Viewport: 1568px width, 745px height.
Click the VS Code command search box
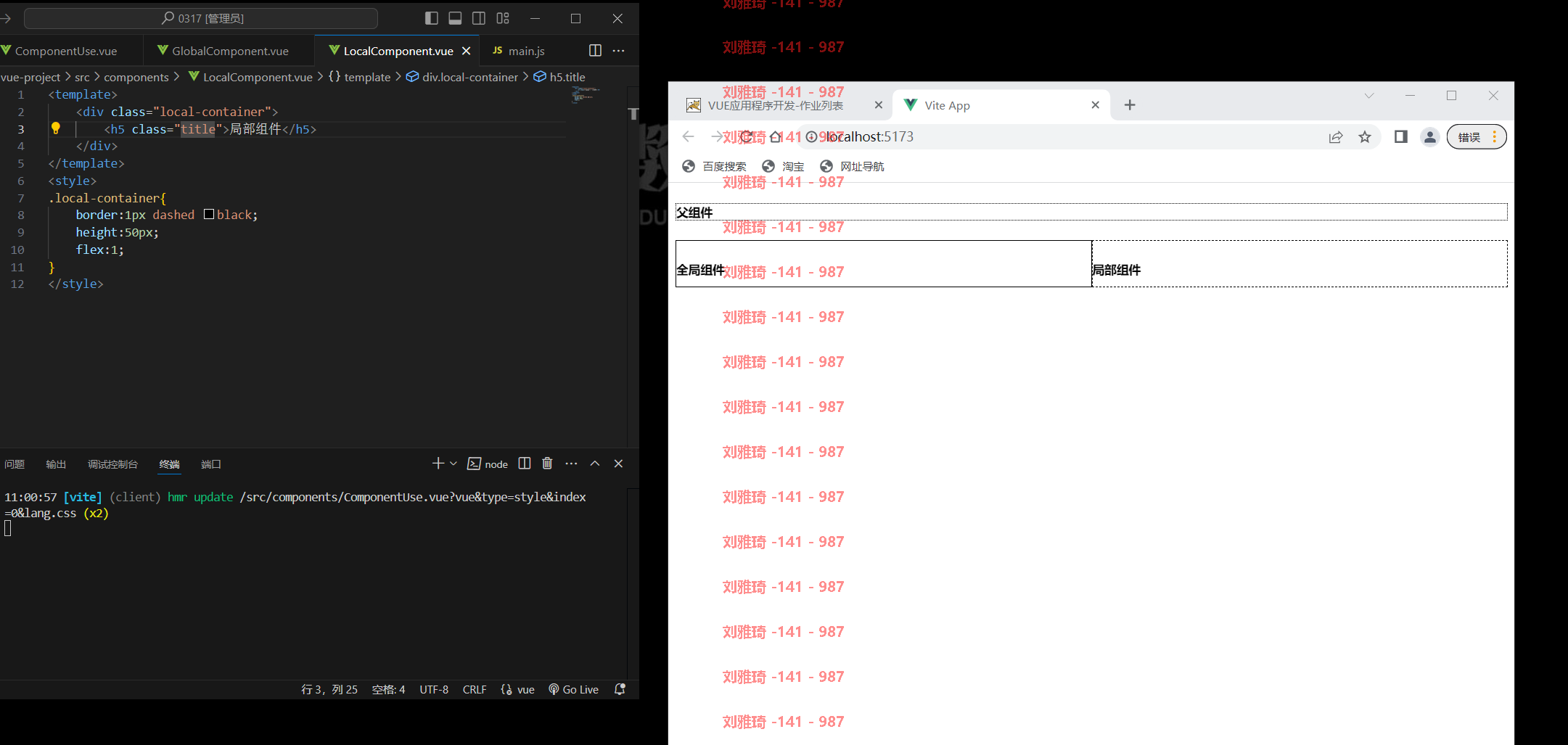pos(201,18)
